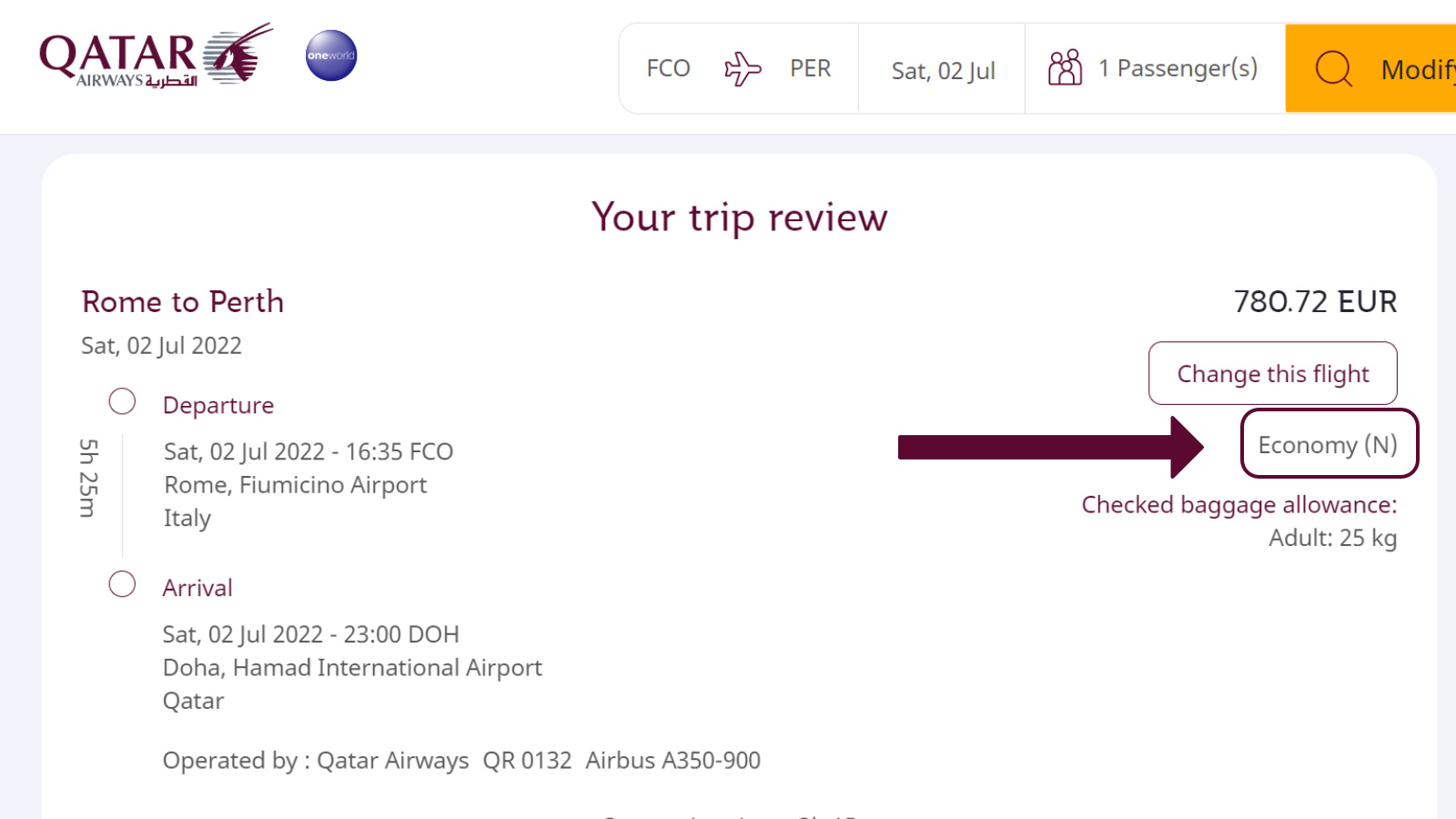Image resolution: width=1456 pixels, height=819 pixels.
Task: Click the Departure timeline circle marker
Action: [122, 401]
